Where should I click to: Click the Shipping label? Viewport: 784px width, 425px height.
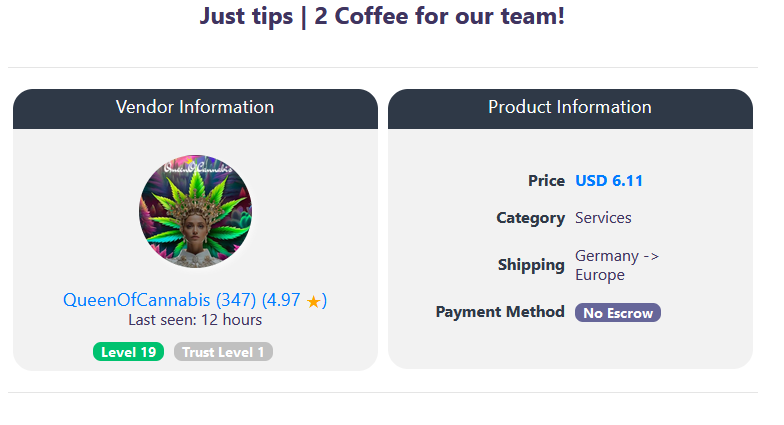click(531, 265)
